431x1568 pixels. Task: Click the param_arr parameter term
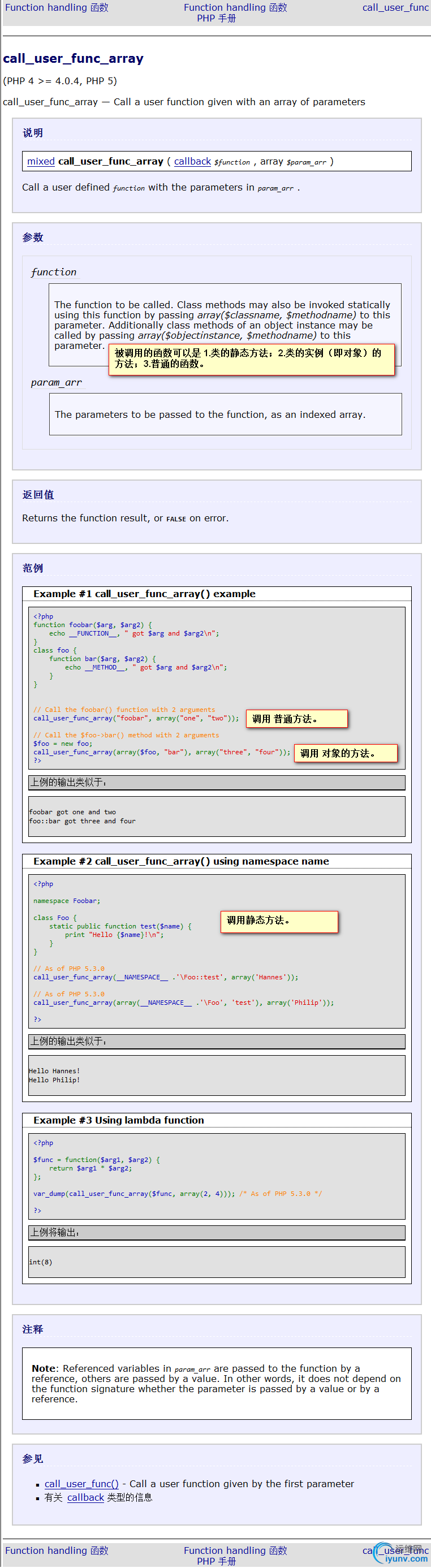click(x=56, y=382)
